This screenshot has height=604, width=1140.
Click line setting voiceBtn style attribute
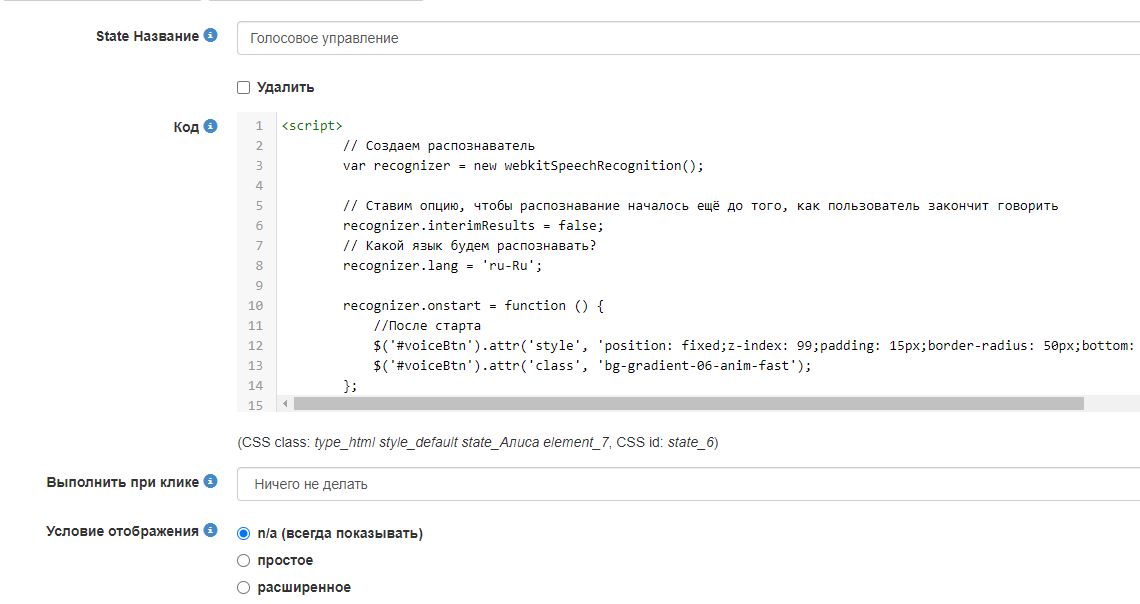[x=756, y=345]
